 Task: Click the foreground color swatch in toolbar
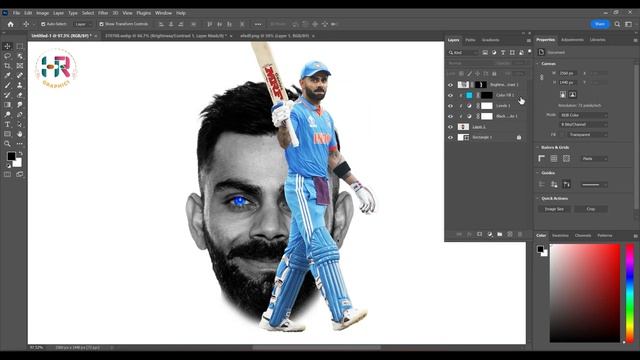click(x=11, y=156)
